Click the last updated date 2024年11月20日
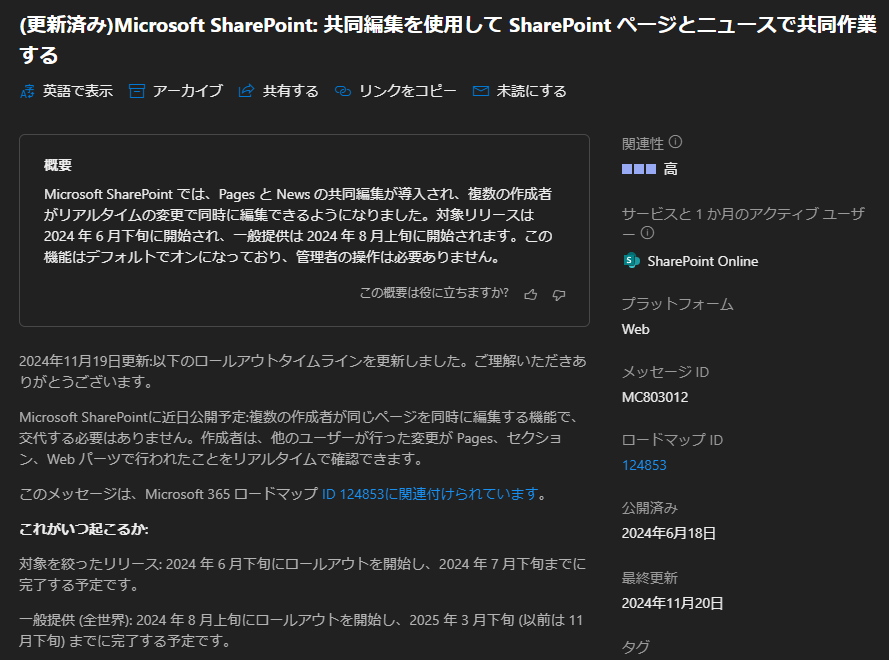889x660 pixels. point(672,603)
